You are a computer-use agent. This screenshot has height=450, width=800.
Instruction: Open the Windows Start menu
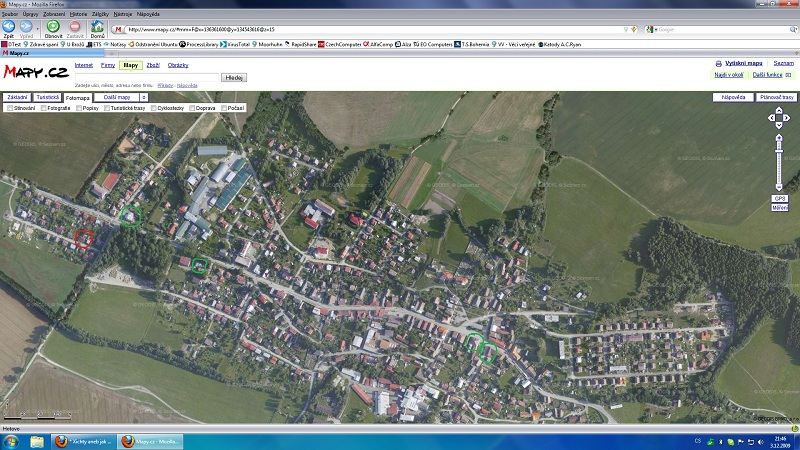click(x=10, y=441)
